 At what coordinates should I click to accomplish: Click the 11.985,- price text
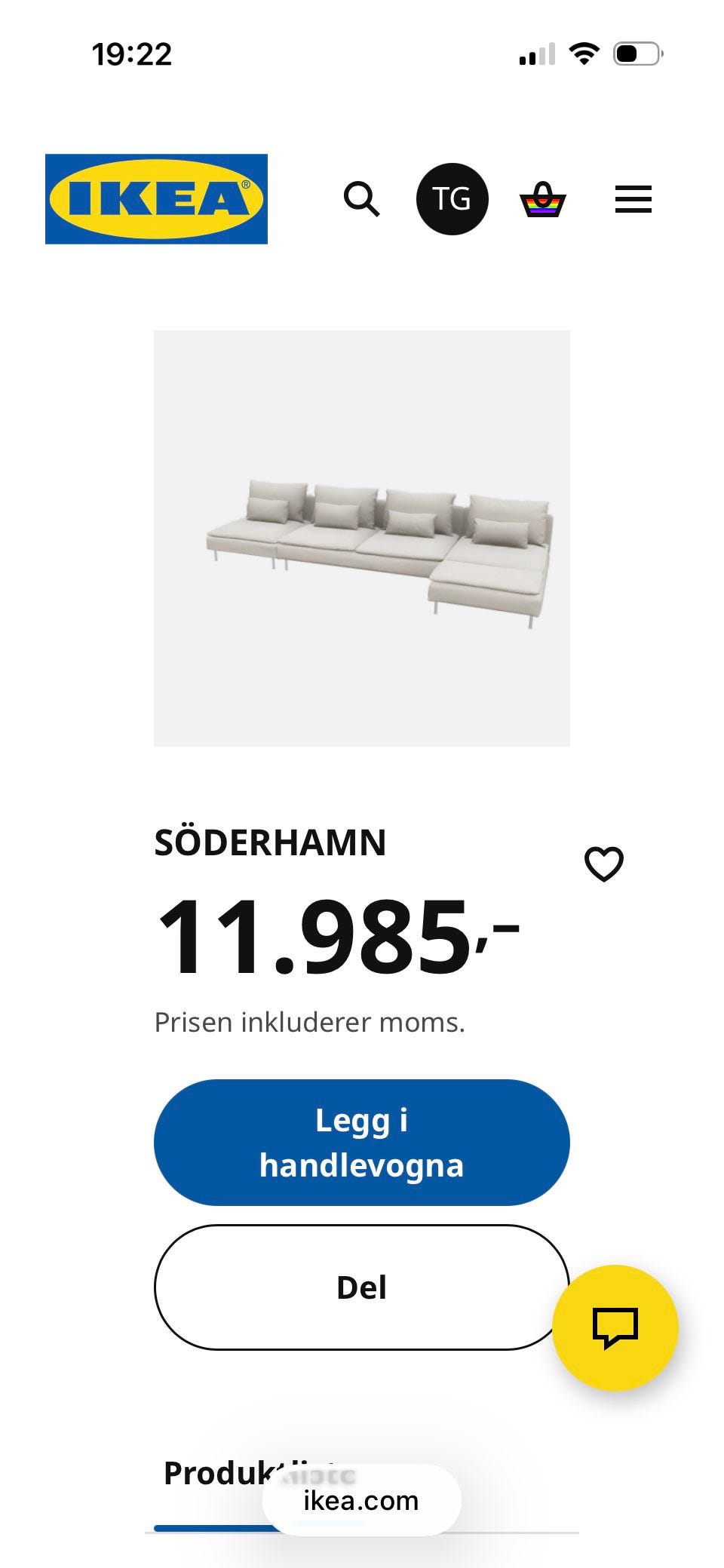336,938
